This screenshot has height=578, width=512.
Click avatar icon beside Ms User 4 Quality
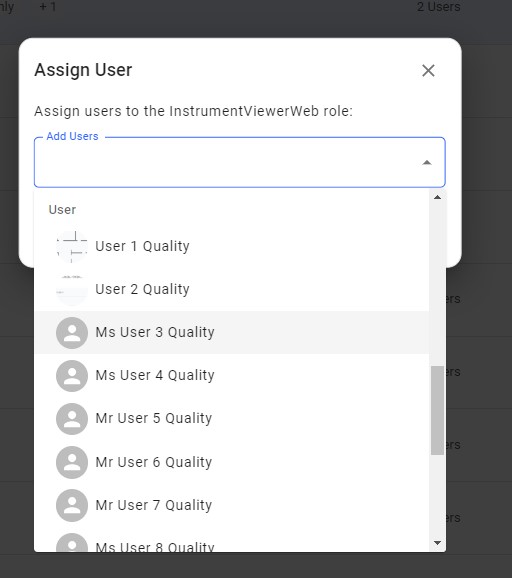point(72,376)
